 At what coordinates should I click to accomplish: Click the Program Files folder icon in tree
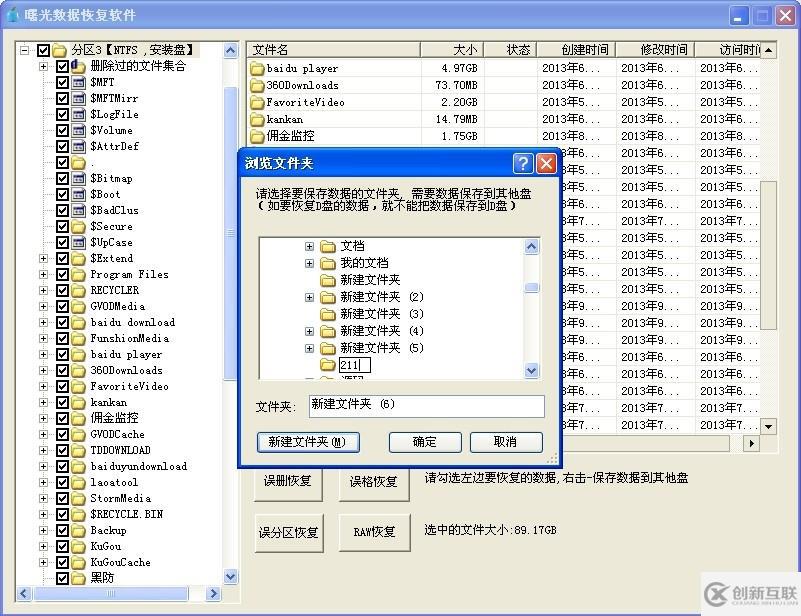pyautogui.click(x=79, y=275)
